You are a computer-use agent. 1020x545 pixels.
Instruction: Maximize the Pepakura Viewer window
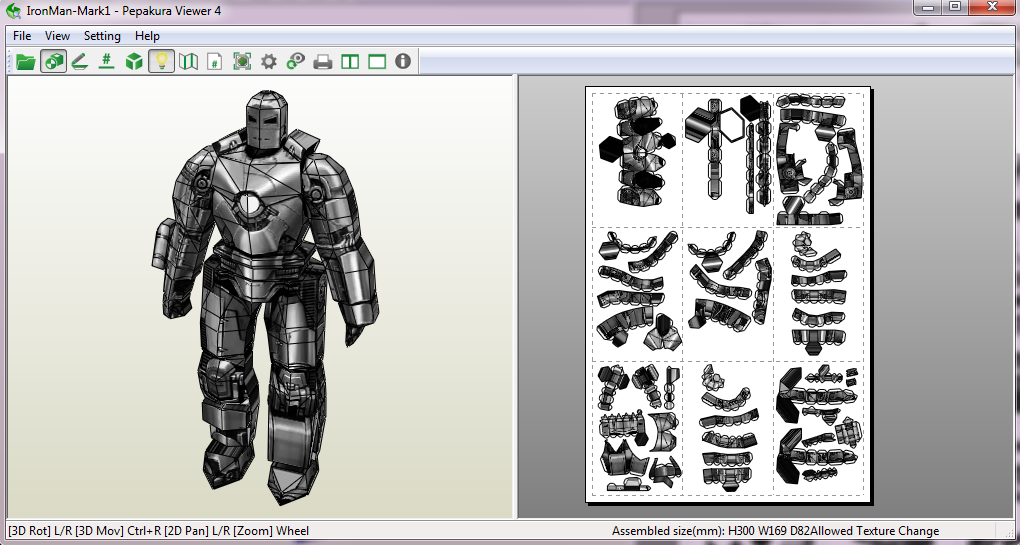point(954,7)
